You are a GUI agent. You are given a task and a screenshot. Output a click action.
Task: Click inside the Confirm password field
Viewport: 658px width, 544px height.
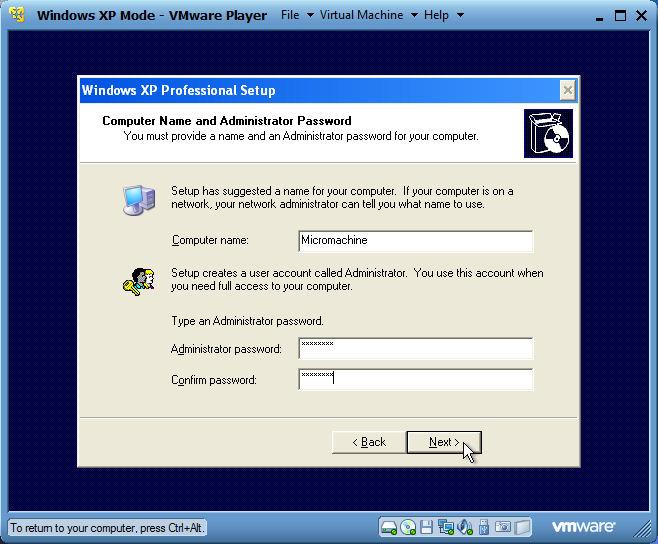coord(415,379)
